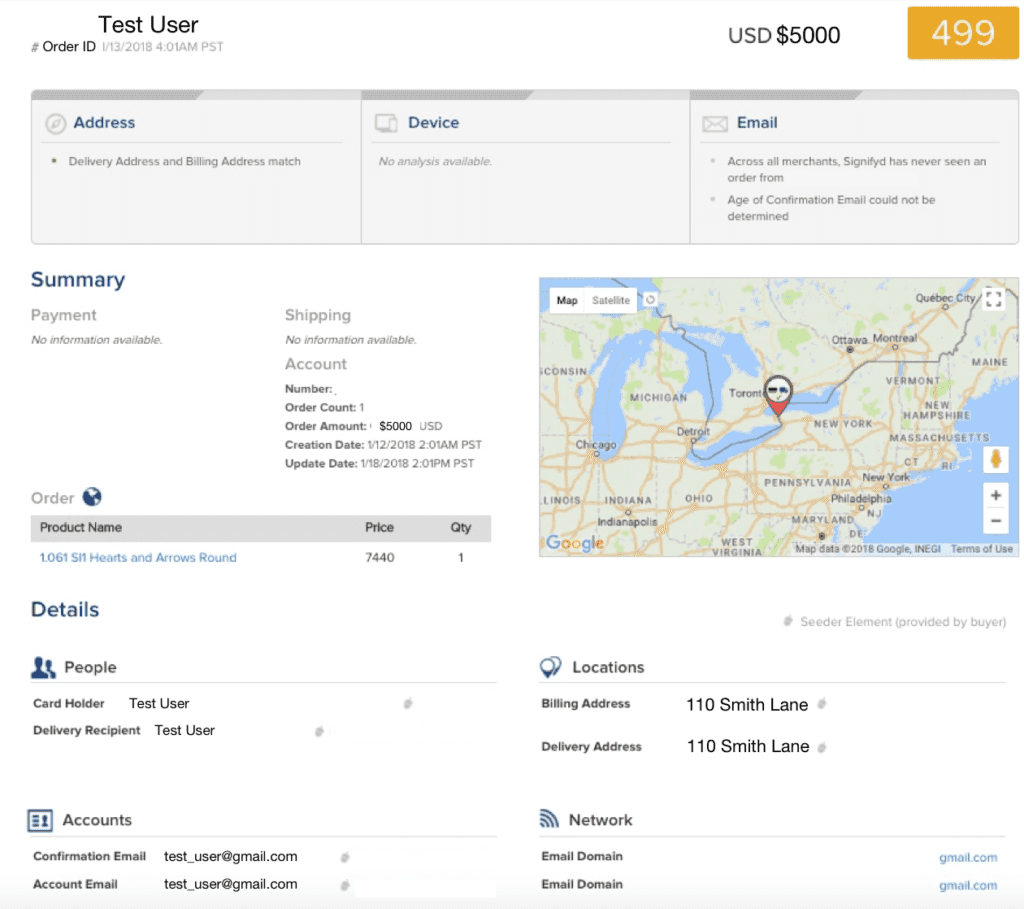The width and height of the screenshot is (1024, 909).
Task: Click the Google logo on the map
Action: point(575,543)
